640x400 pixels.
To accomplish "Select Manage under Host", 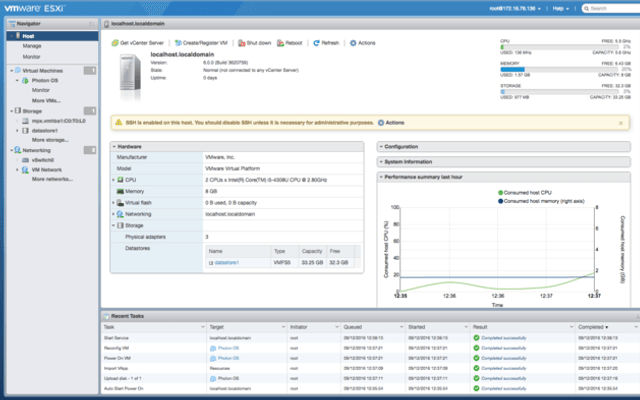I will (32, 46).
